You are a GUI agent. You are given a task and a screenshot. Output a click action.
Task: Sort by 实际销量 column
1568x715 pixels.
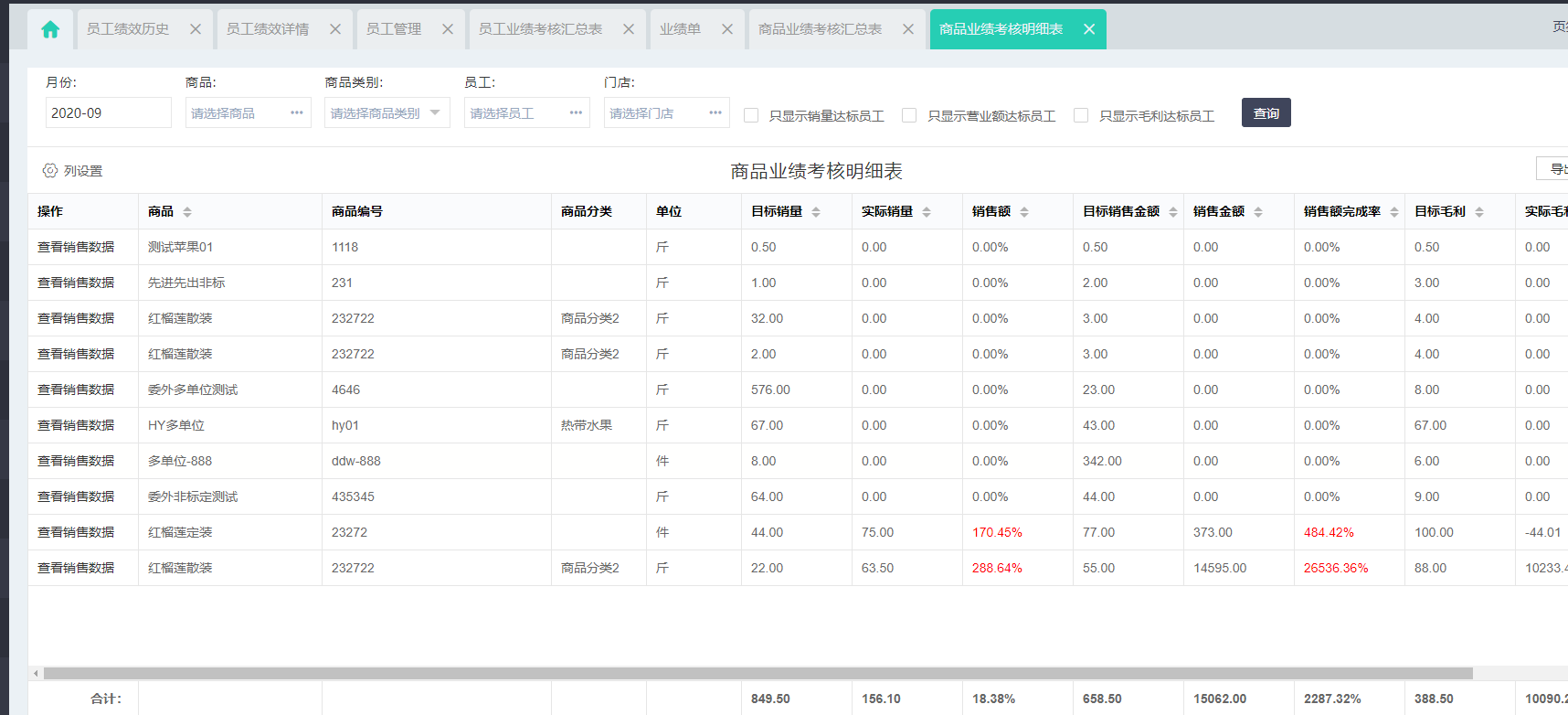click(927, 212)
